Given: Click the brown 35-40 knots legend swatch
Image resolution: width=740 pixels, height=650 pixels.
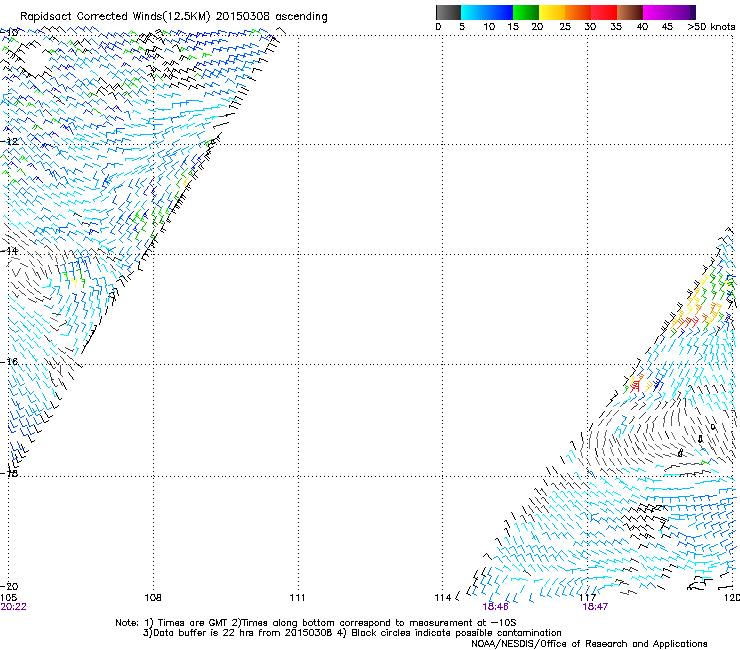Looking at the screenshot, I should click(x=630, y=12).
